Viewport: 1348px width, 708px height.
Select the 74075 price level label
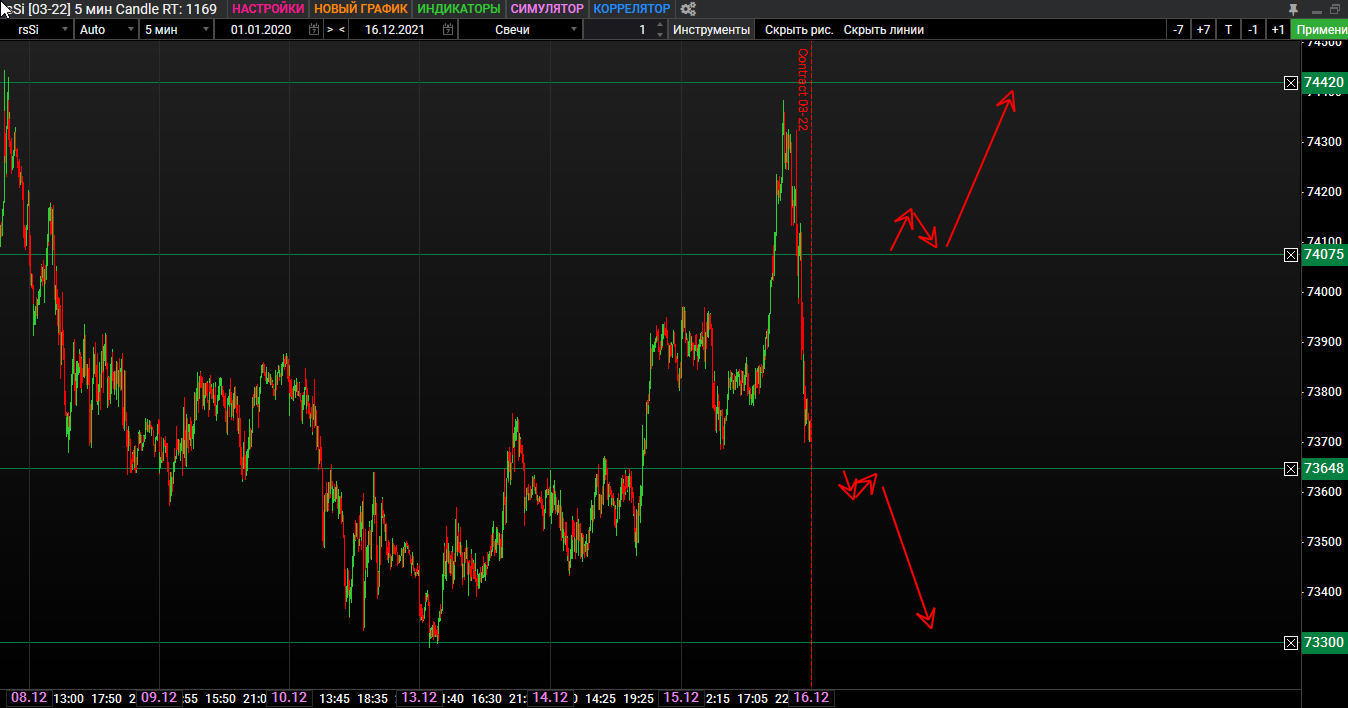1324,255
